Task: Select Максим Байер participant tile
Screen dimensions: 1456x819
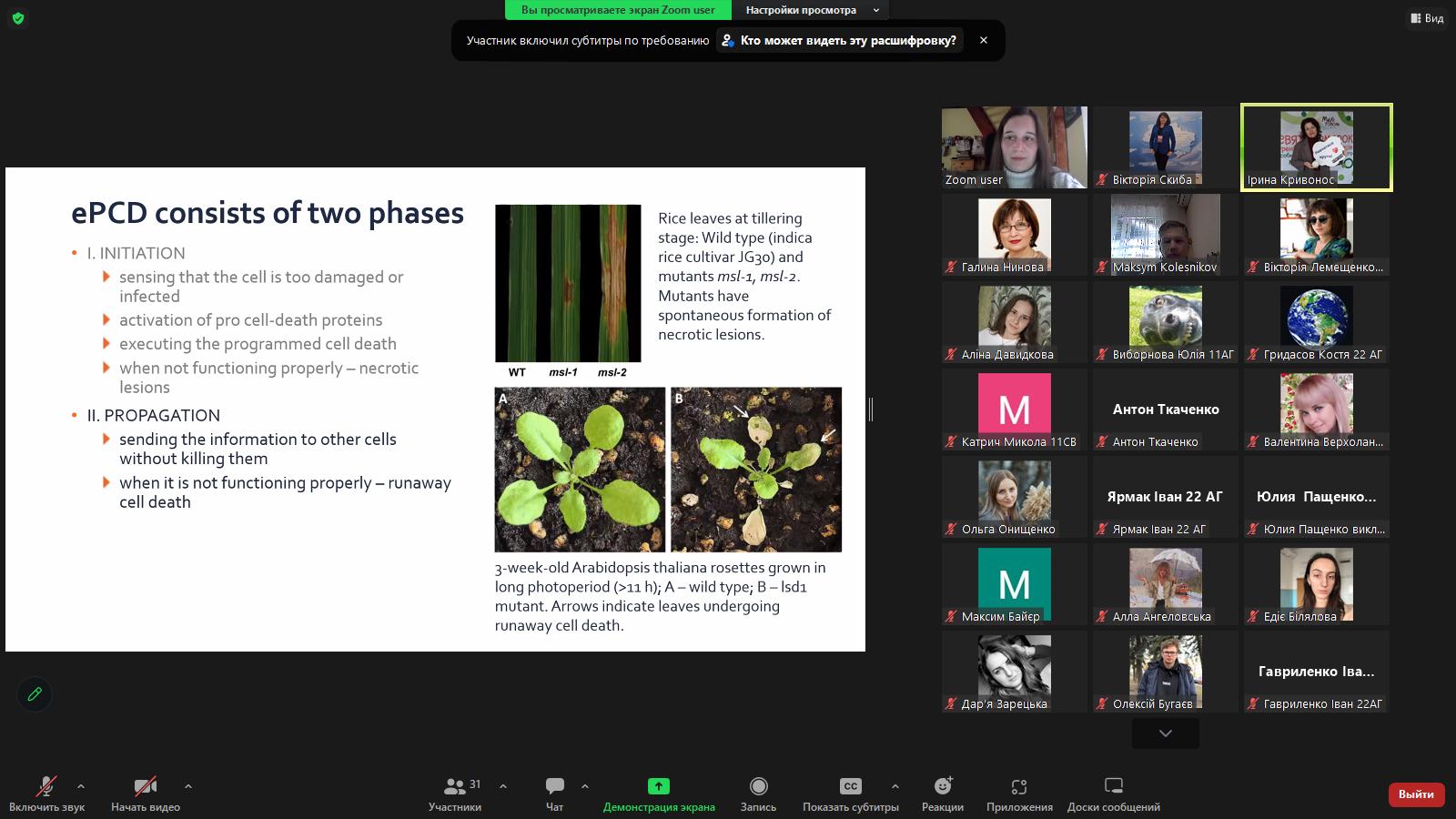Action: (x=1015, y=584)
